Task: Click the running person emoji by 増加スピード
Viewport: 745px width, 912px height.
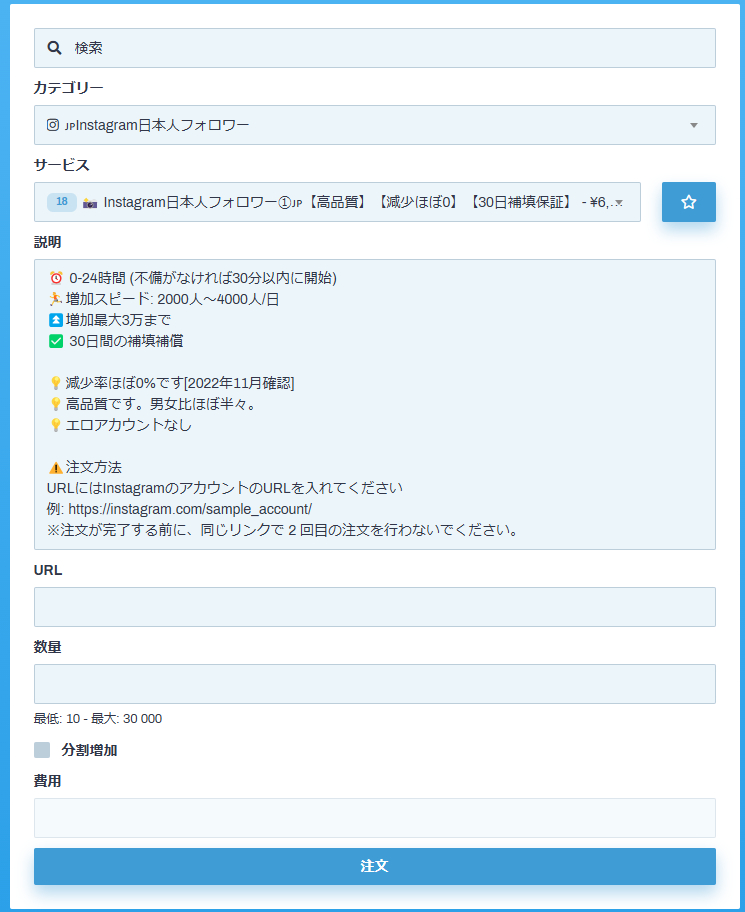Action: pos(55,299)
